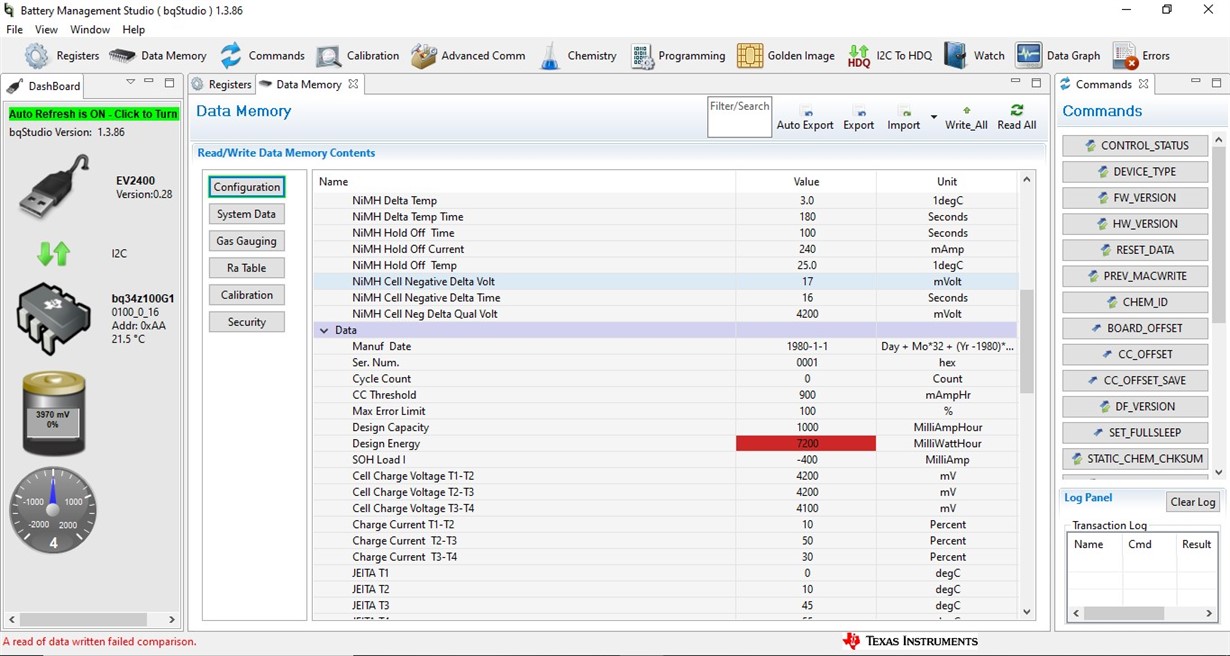Viewport: 1230px width, 656px height.
Task: Send the DEVICE_TYPE command
Action: pyautogui.click(x=1135, y=172)
